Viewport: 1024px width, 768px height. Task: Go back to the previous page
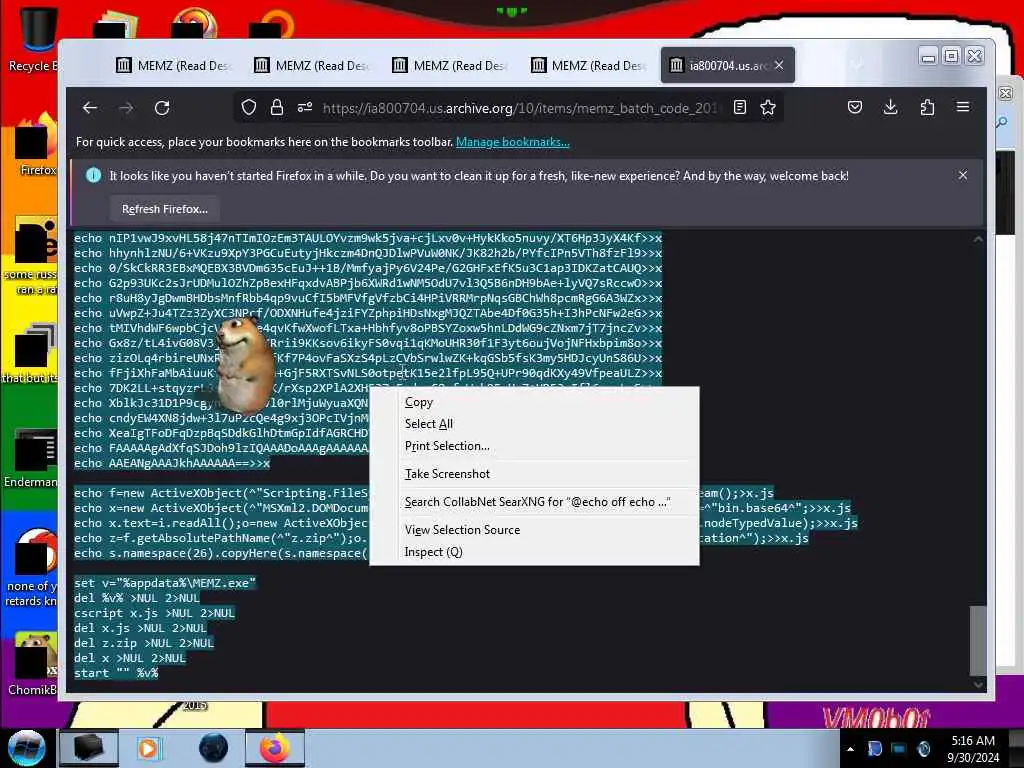tap(90, 108)
